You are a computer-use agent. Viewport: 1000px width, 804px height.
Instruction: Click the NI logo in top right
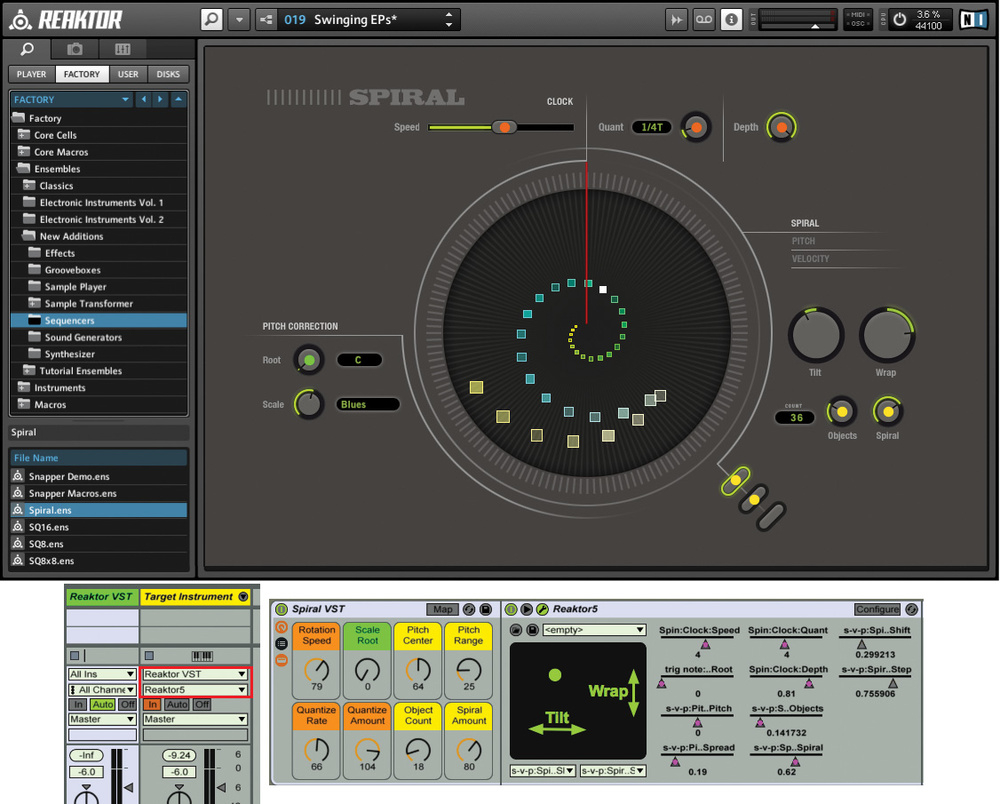(972, 19)
